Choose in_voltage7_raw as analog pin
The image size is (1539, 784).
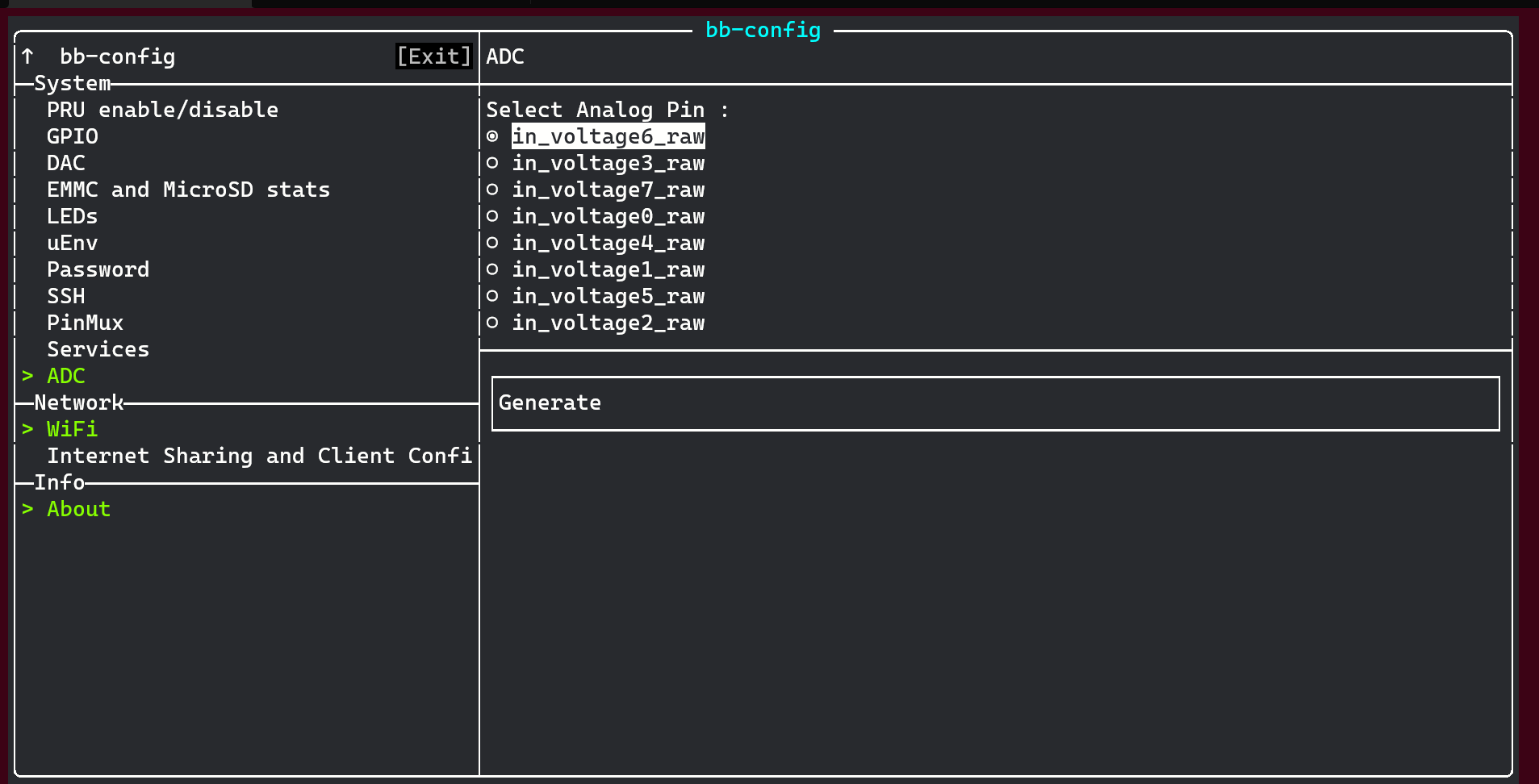click(x=608, y=190)
